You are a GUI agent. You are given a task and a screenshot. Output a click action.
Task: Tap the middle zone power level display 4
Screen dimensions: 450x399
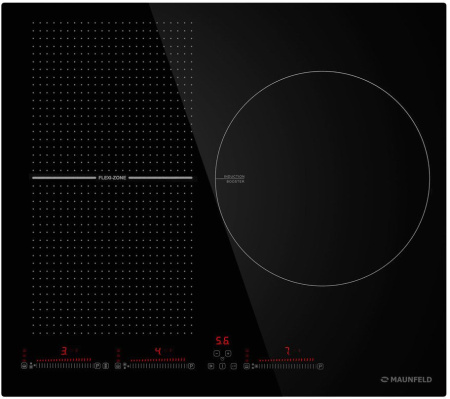158,351
